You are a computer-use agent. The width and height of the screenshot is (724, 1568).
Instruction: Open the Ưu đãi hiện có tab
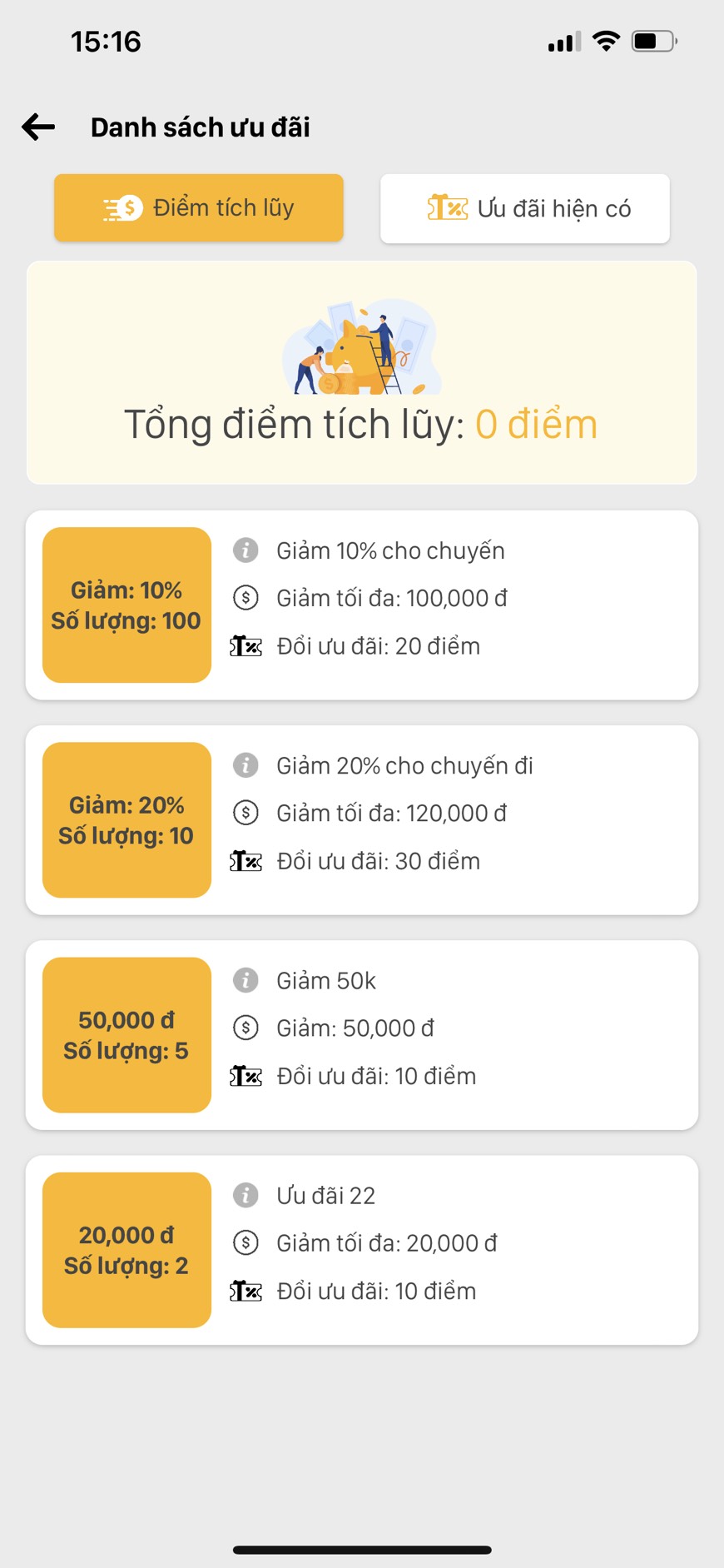click(x=525, y=208)
